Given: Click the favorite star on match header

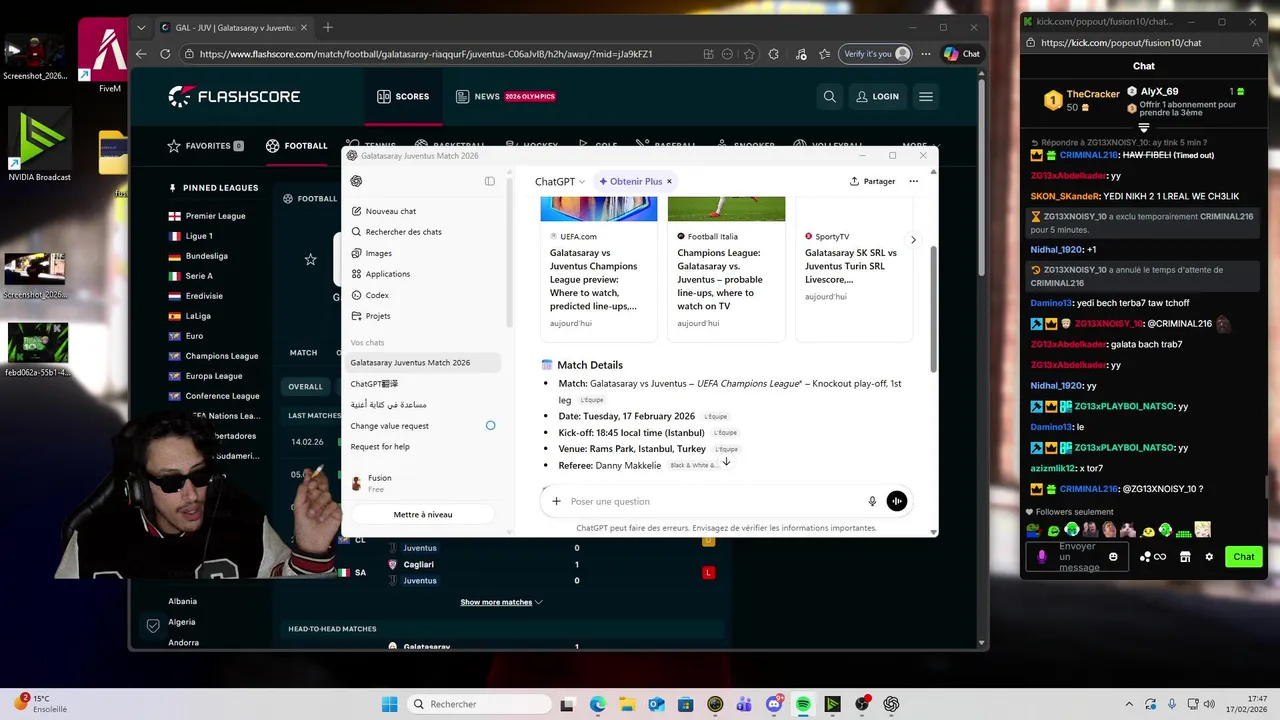Looking at the screenshot, I should 311,260.
